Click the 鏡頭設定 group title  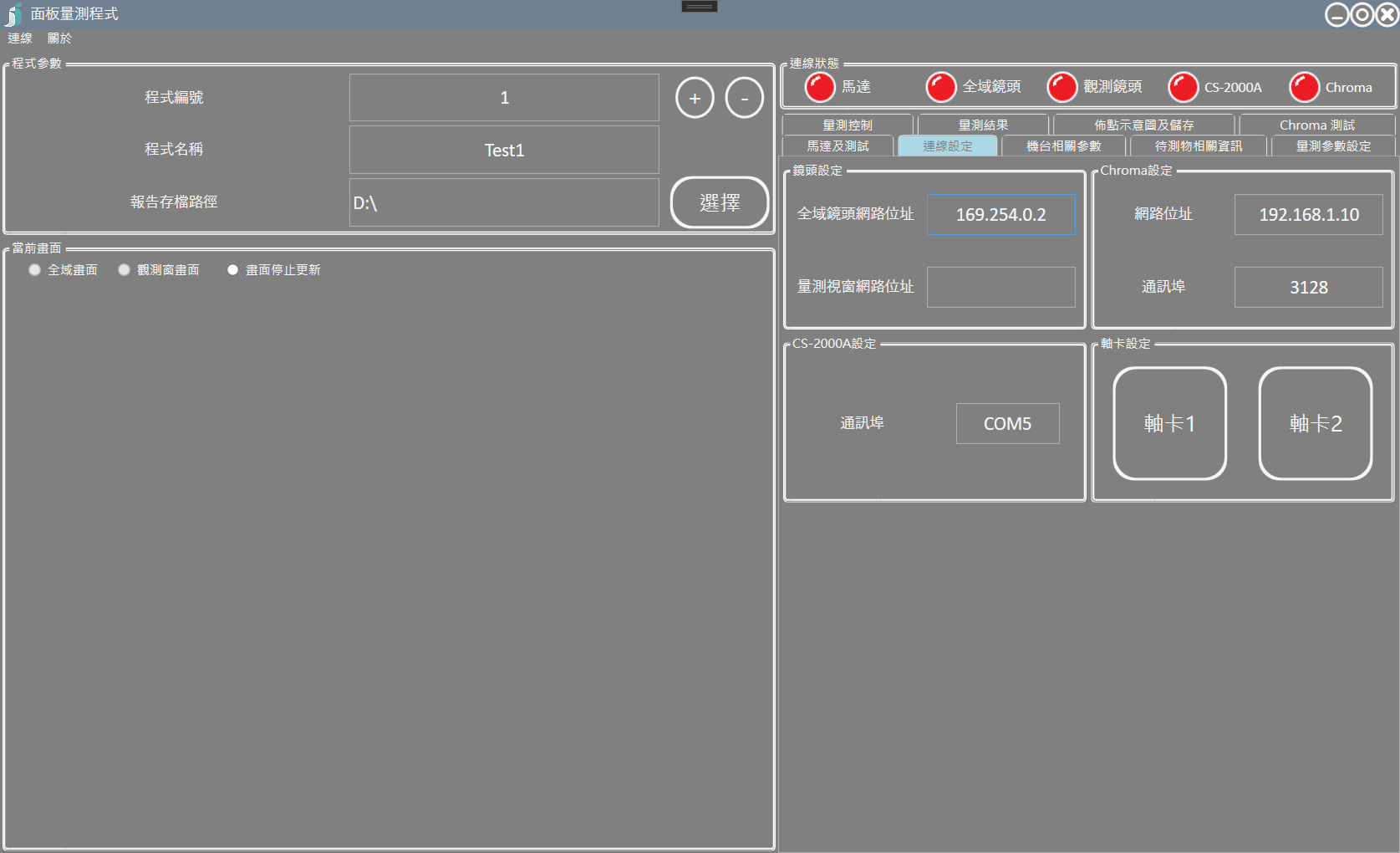click(x=817, y=171)
